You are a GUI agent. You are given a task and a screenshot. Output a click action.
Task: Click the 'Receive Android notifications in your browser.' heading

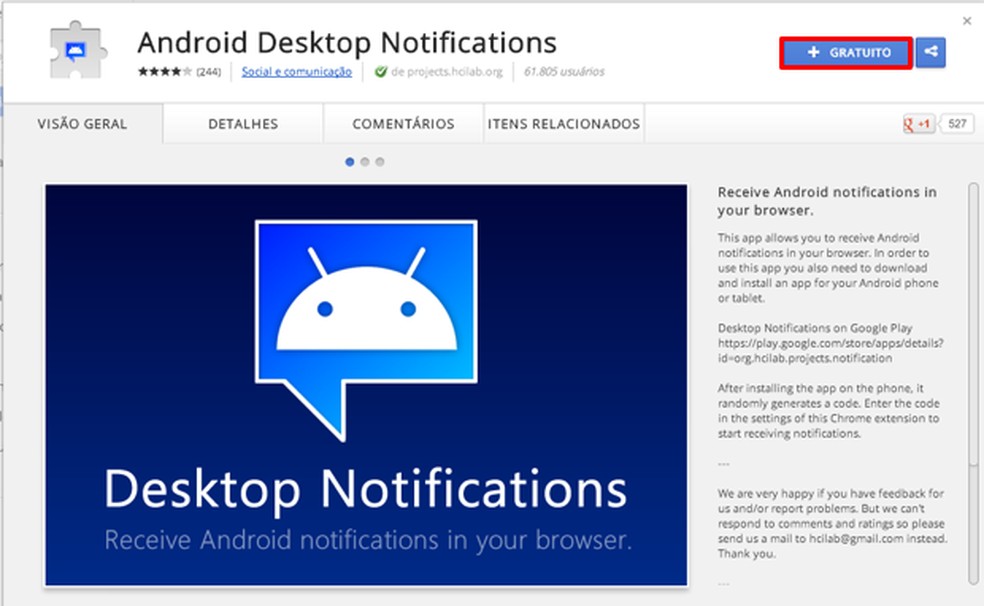pyautogui.click(x=827, y=201)
